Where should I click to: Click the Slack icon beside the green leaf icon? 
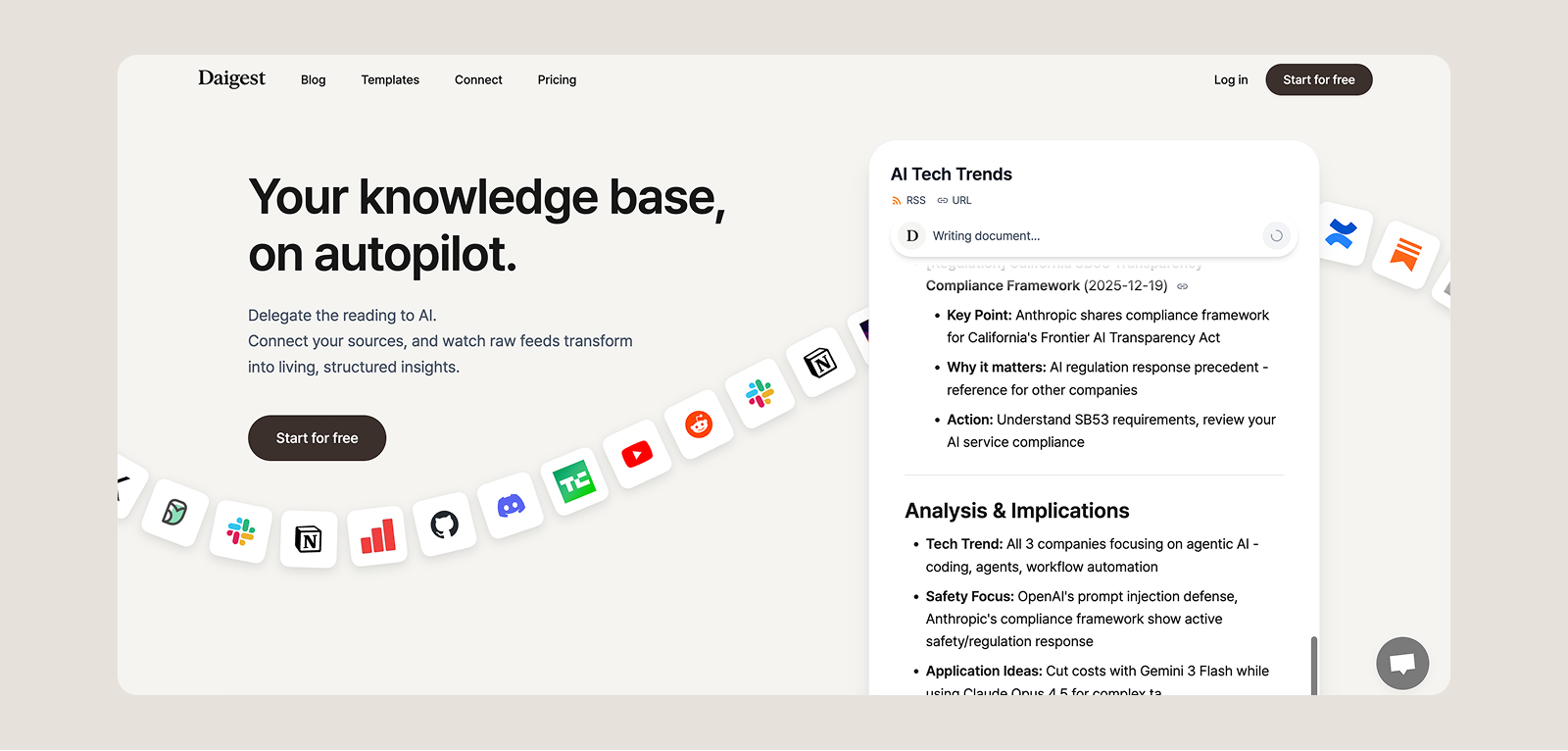coord(241,531)
